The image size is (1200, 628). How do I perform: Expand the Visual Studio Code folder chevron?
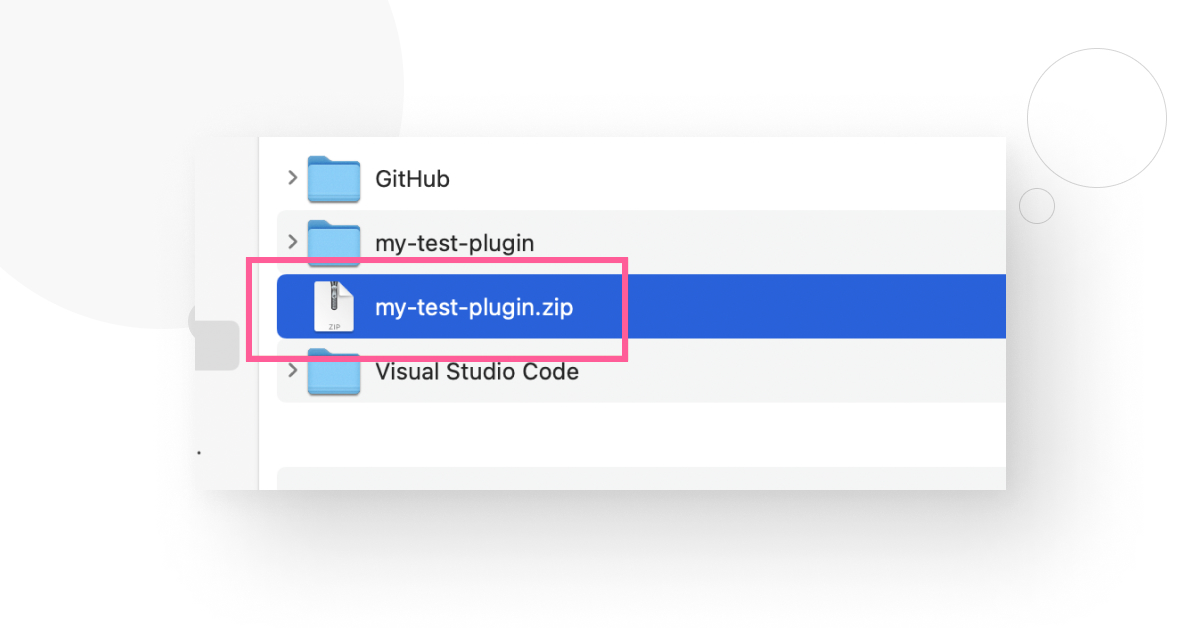tap(292, 370)
